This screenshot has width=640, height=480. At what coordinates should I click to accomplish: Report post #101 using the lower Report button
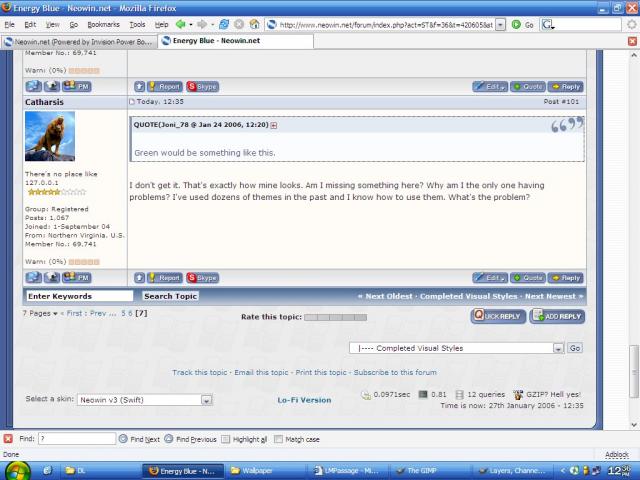165,278
